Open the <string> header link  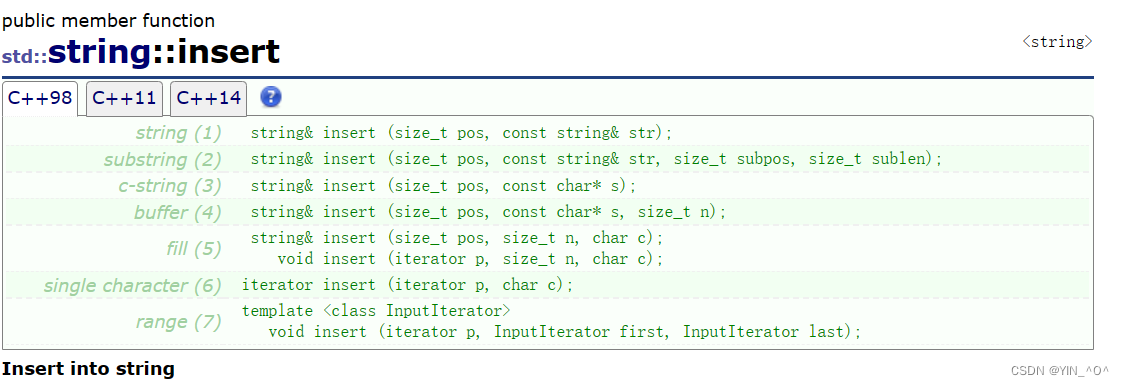(x=1057, y=42)
